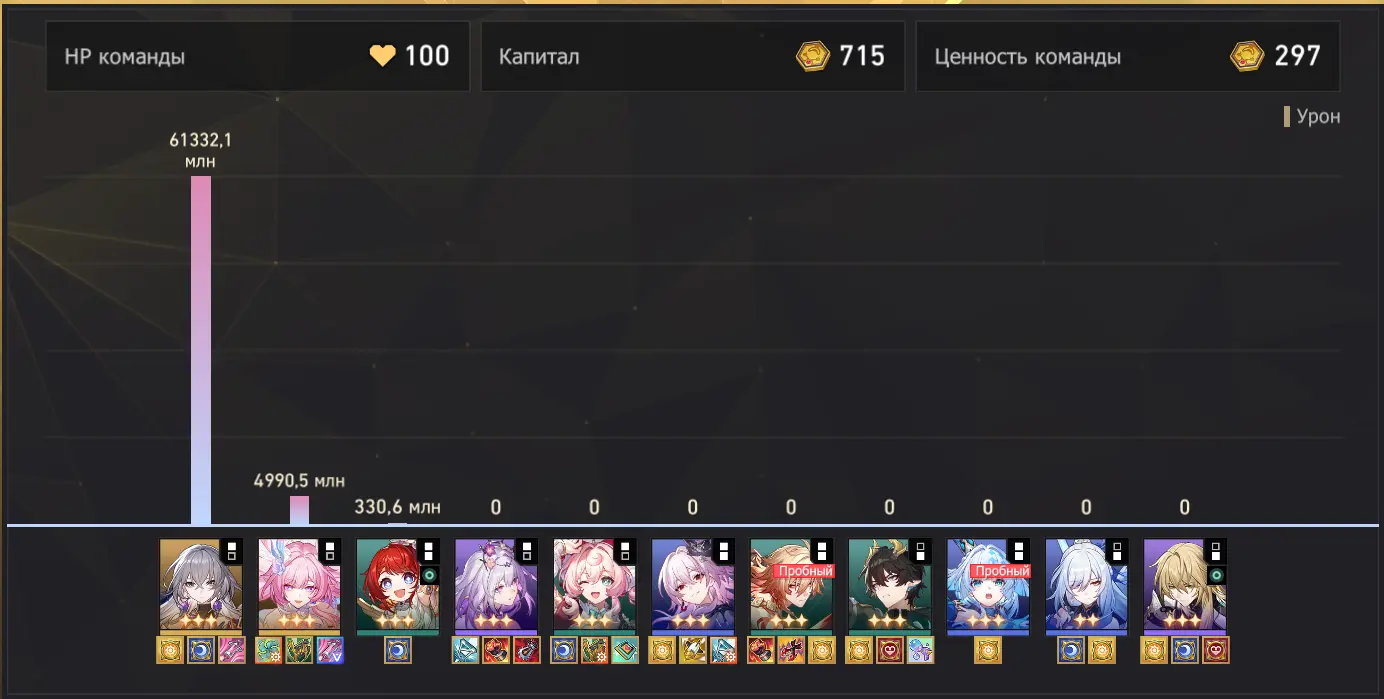Click the moon equipment icon under the red-haired character

pos(398,650)
